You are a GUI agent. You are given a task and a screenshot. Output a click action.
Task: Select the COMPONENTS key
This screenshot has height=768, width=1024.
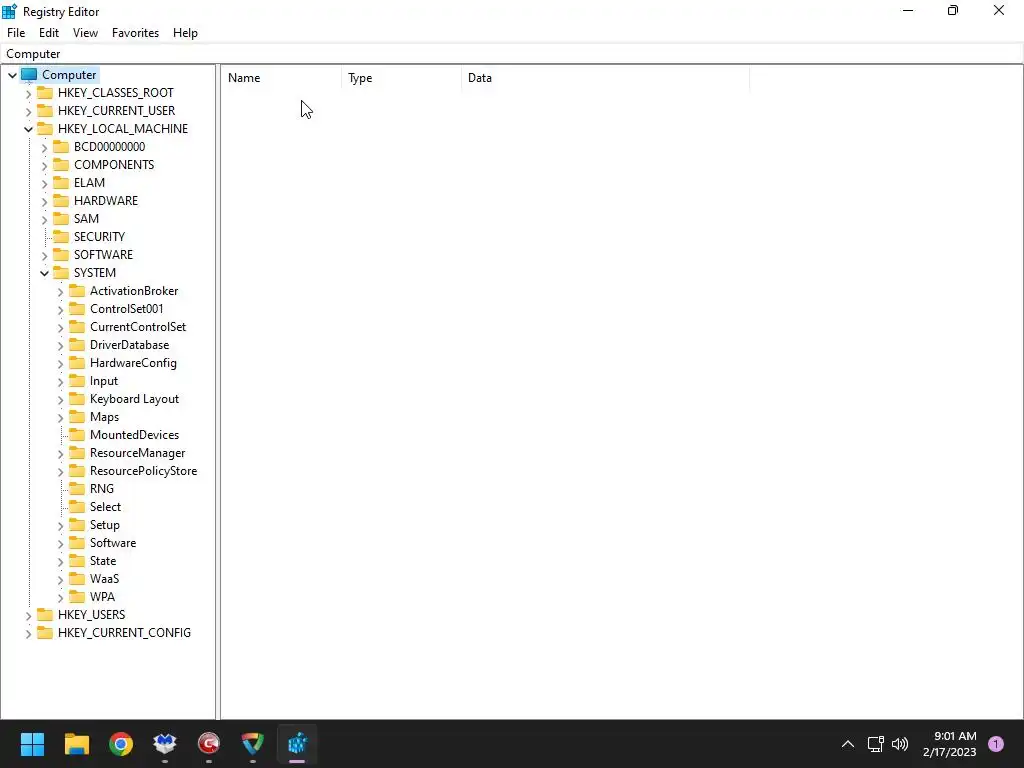click(x=114, y=165)
